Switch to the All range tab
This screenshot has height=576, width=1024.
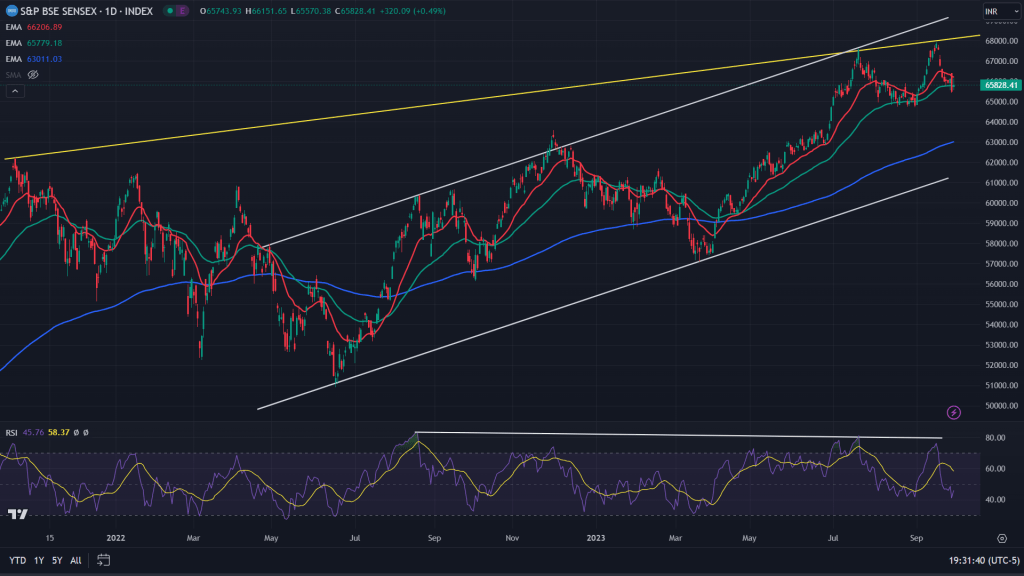[75, 560]
